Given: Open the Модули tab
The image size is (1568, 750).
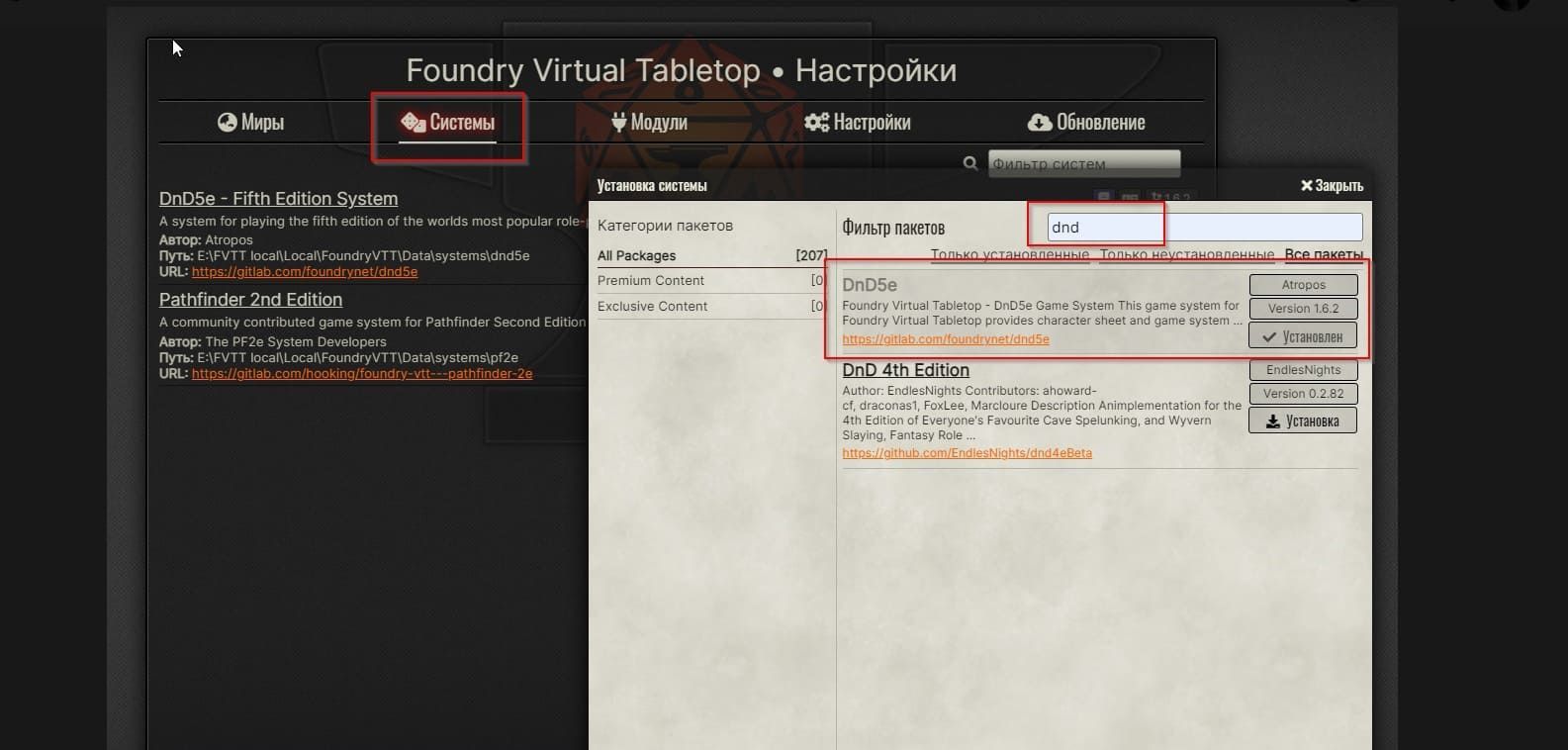Looking at the screenshot, I should 649,122.
